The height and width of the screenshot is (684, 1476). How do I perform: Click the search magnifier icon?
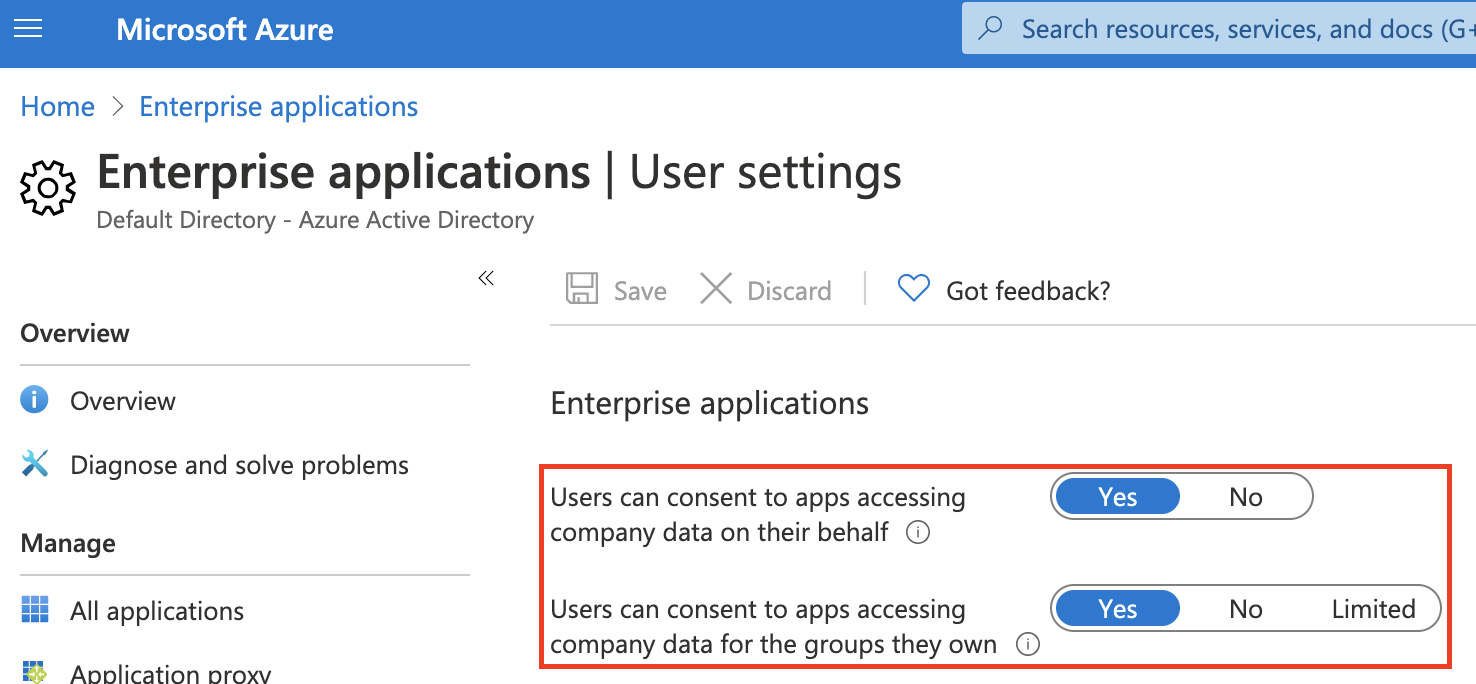(990, 29)
